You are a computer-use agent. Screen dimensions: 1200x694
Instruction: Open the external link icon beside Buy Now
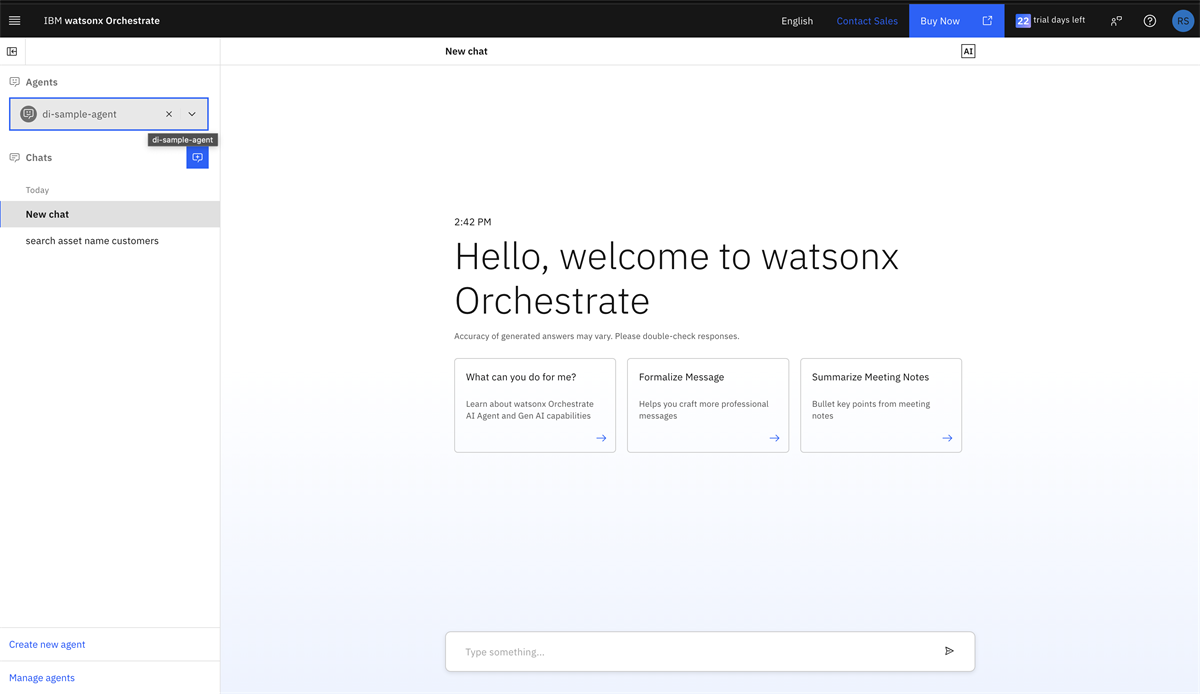coord(987,20)
